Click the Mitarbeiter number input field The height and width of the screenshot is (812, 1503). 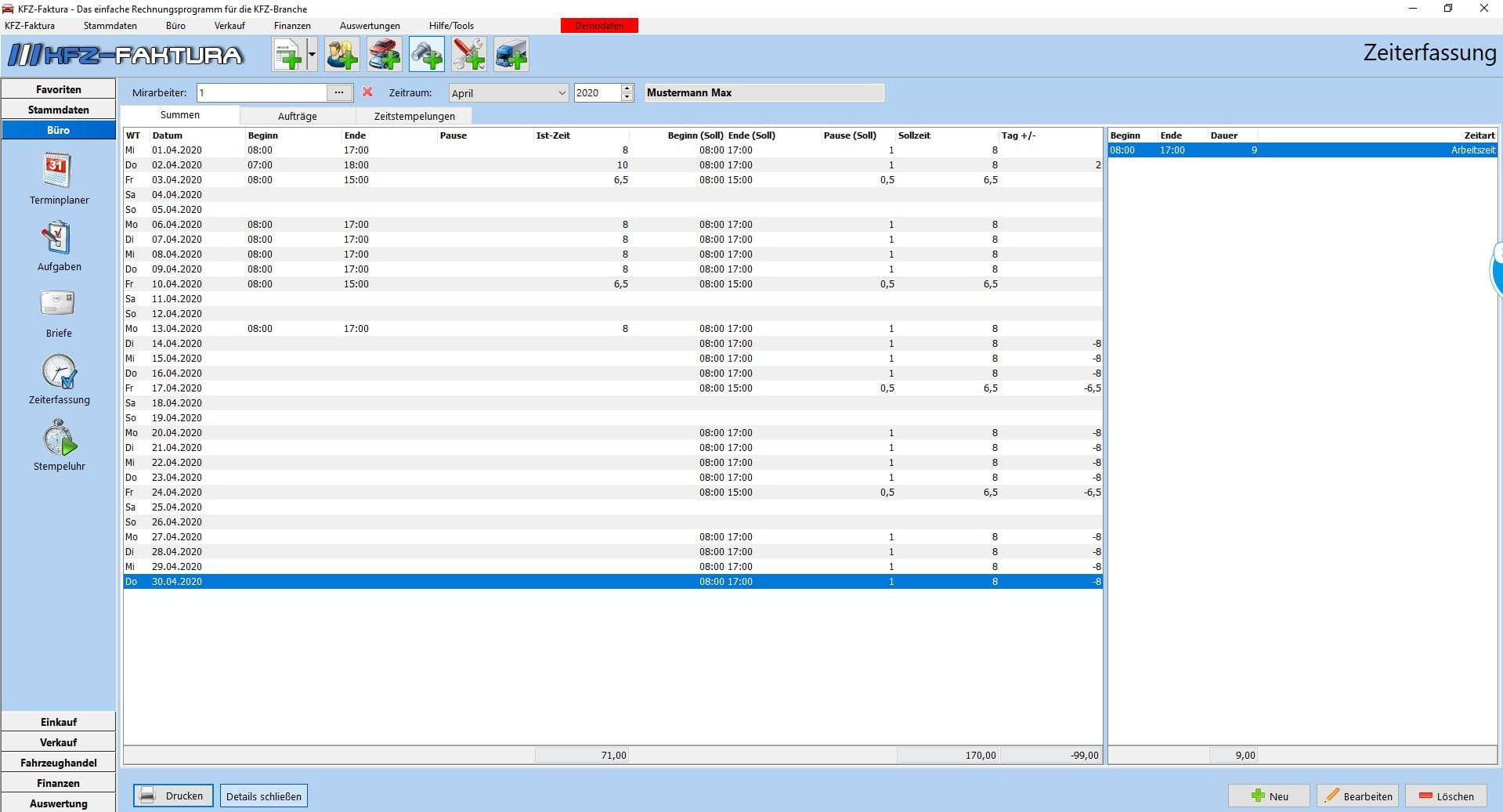[x=262, y=92]
